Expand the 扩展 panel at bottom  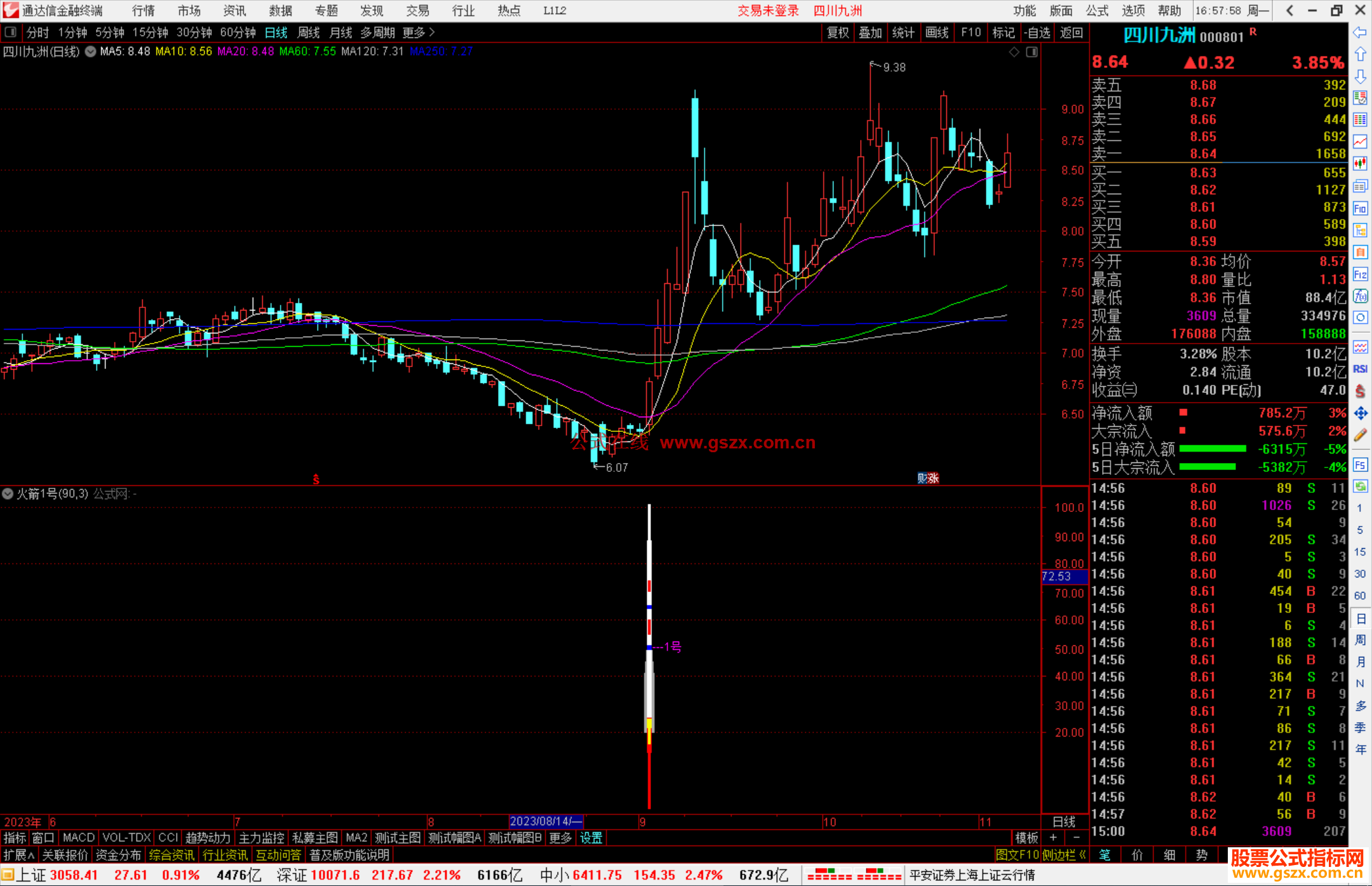pos(19,855)
